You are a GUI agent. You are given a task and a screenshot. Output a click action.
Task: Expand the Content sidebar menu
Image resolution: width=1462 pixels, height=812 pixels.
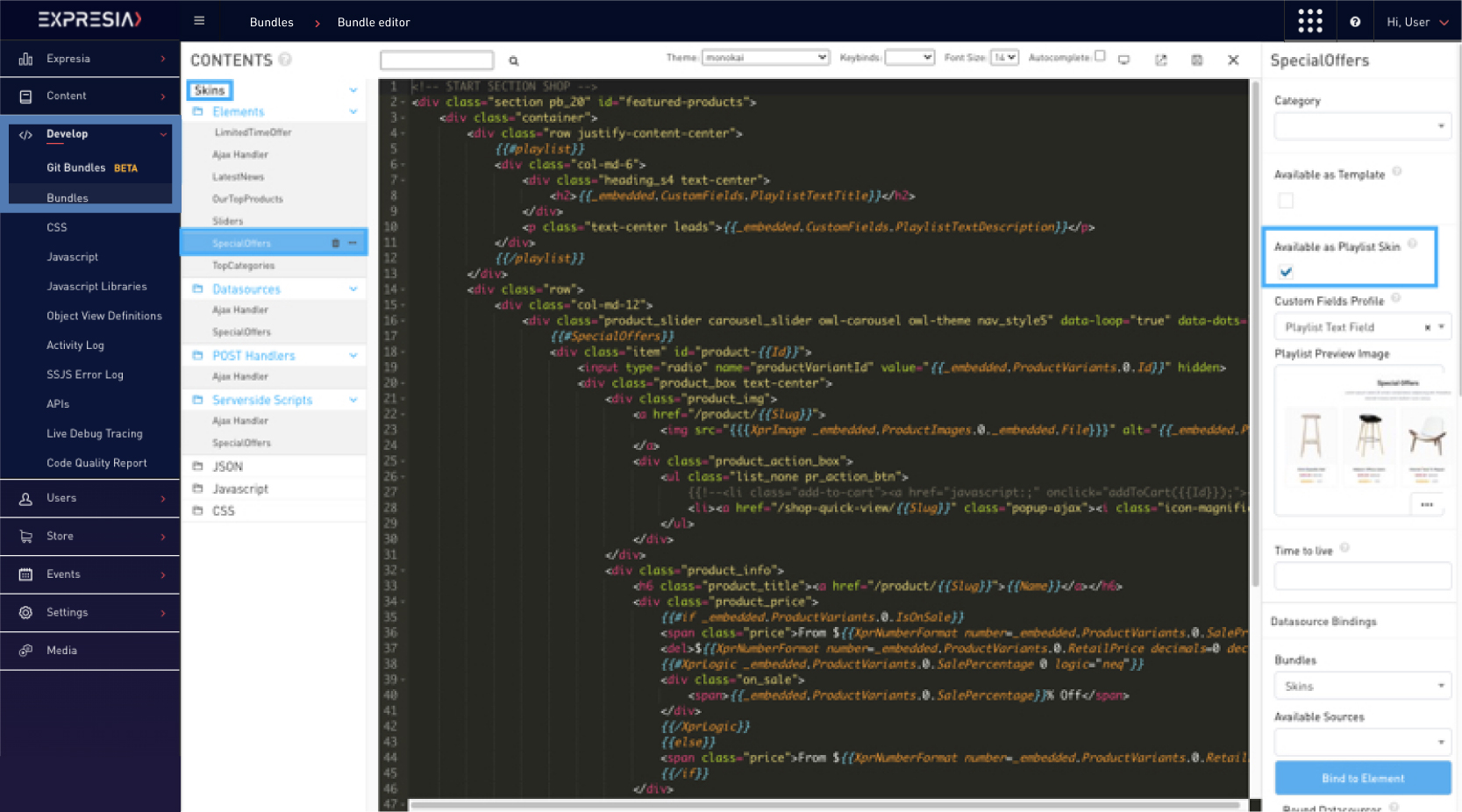(x=90, y=96)
